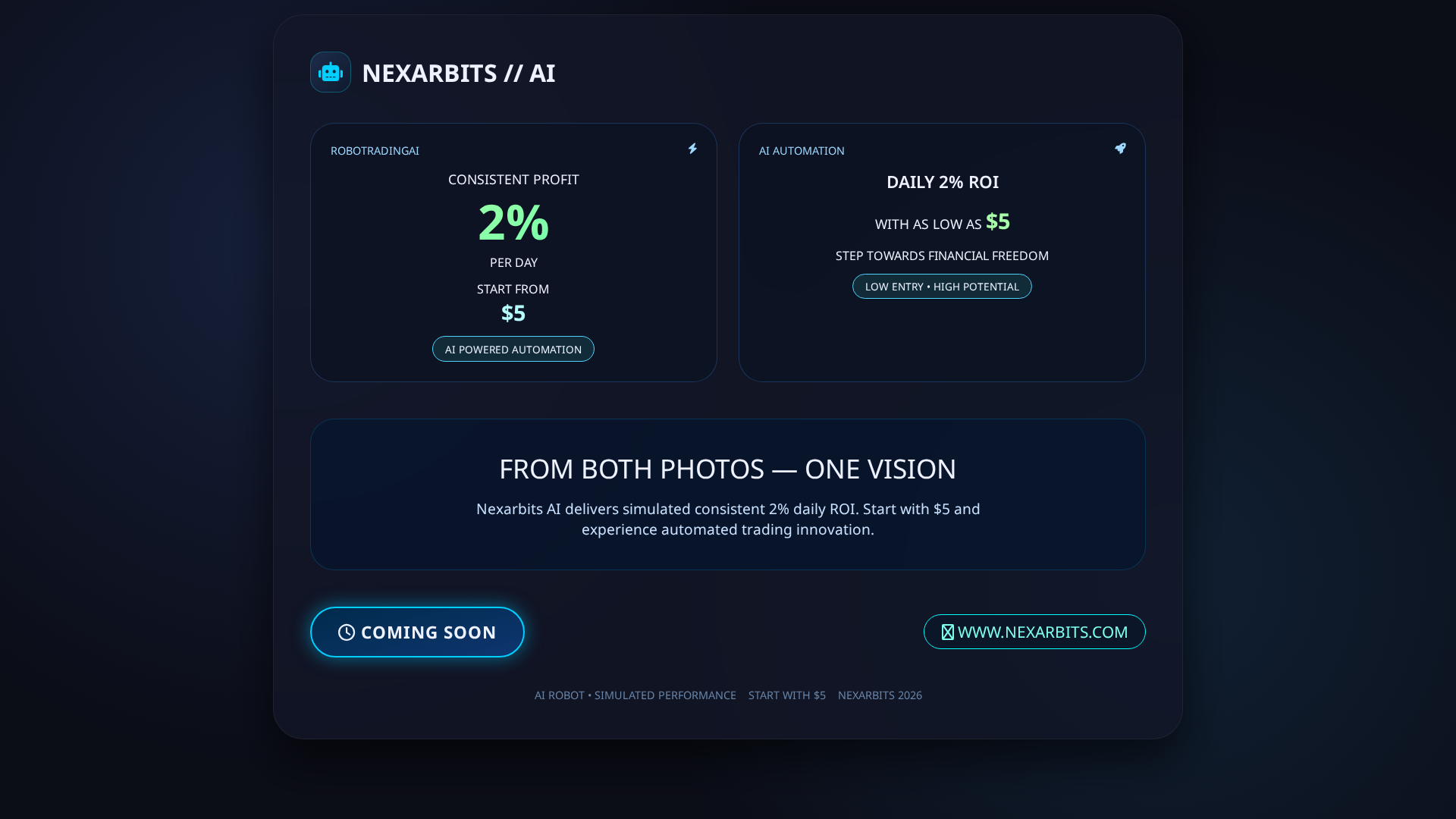Click START WITH $5 in the footer
This screenshot has height=819, width=1456.
(x=786, y=695)
